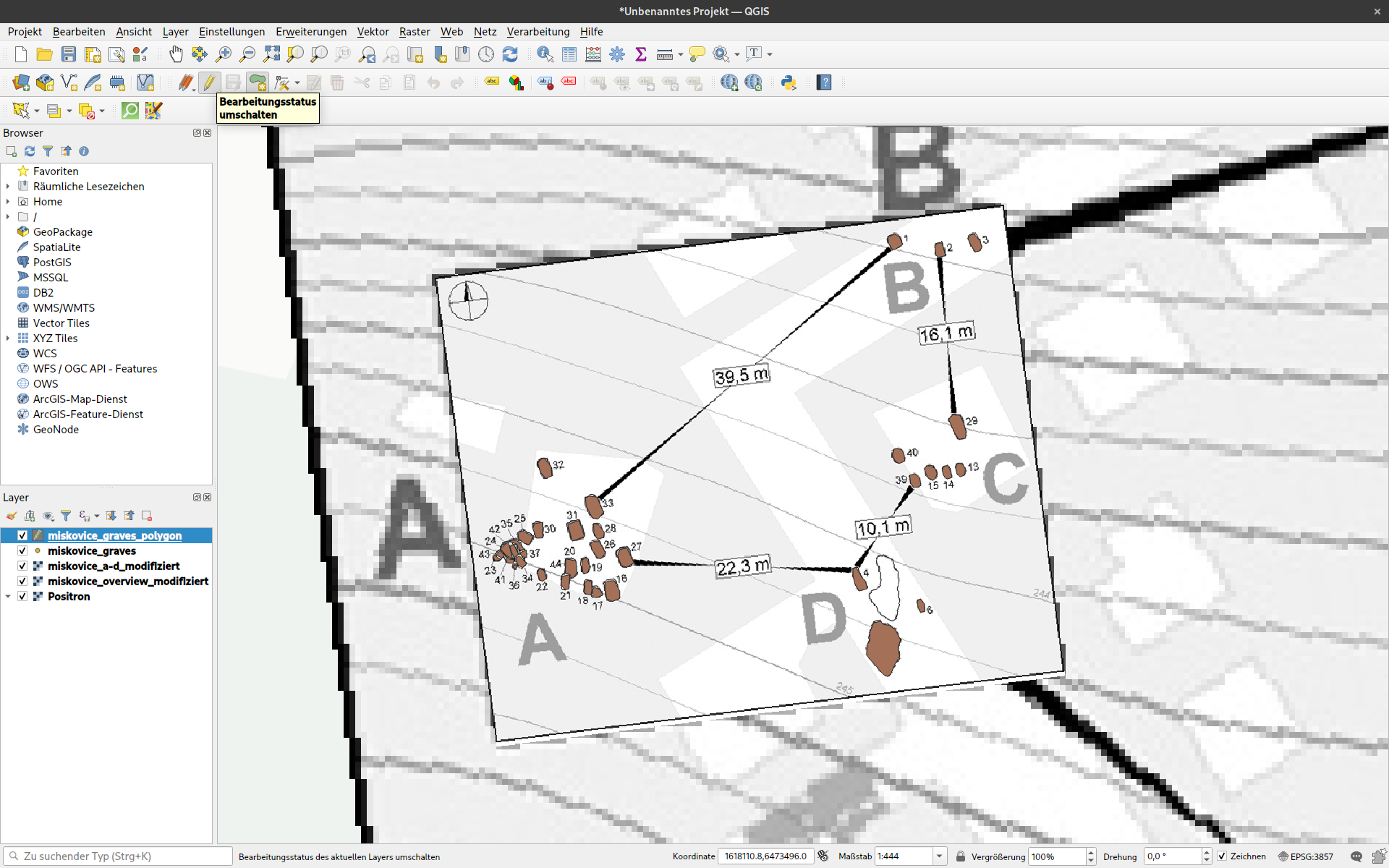Open the Vektor menu
Viewport: 1389px width, 868px height.
pyautogui.click(x=373, y=32)
